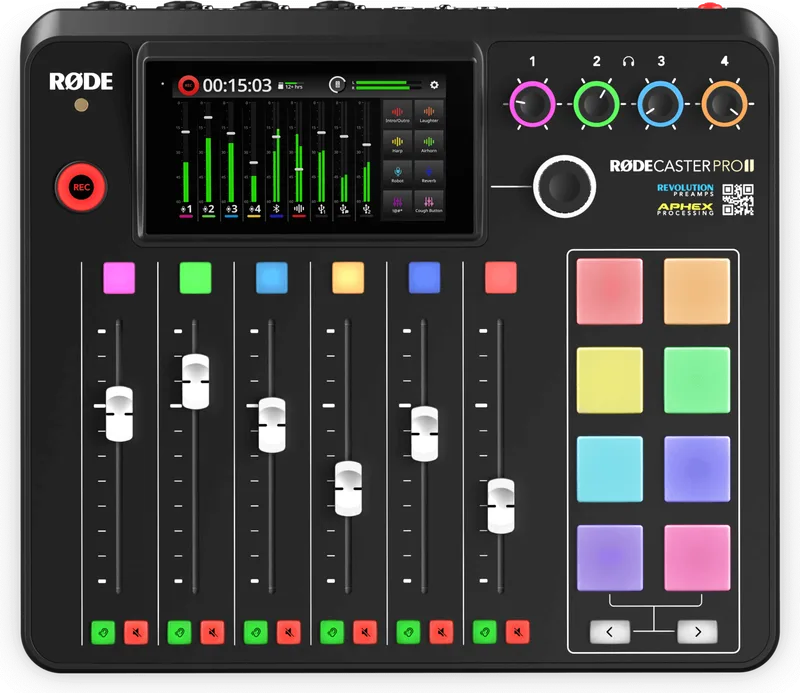The width and height of the screenshot is (800, 693).
Task: Click the fifth channel's physical fader knob
Action: click(424, 434)
